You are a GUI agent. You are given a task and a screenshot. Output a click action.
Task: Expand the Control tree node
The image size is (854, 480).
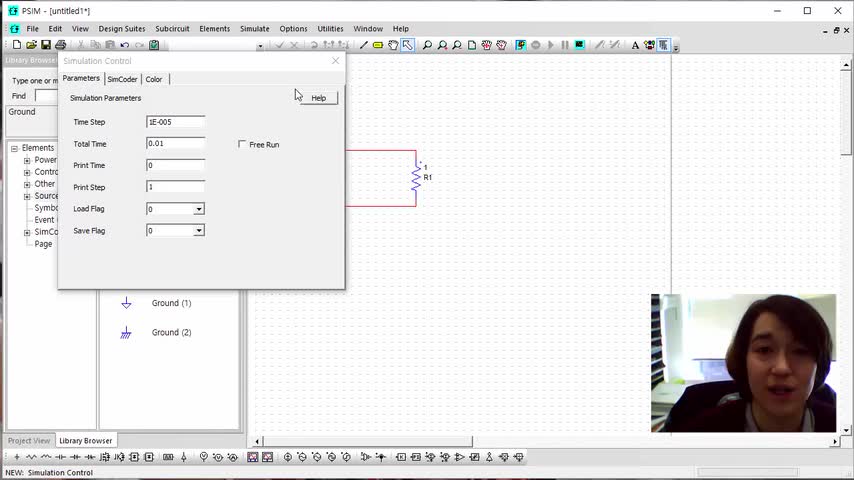coord(27,173)
